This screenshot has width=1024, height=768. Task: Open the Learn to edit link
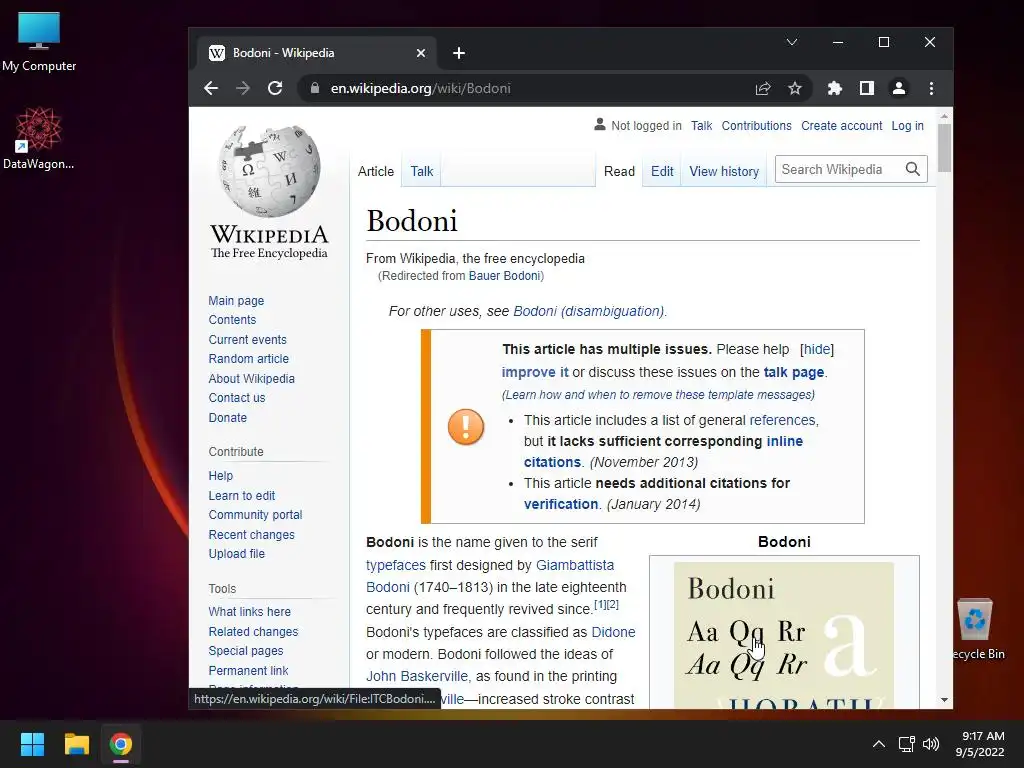click(242, 496)
